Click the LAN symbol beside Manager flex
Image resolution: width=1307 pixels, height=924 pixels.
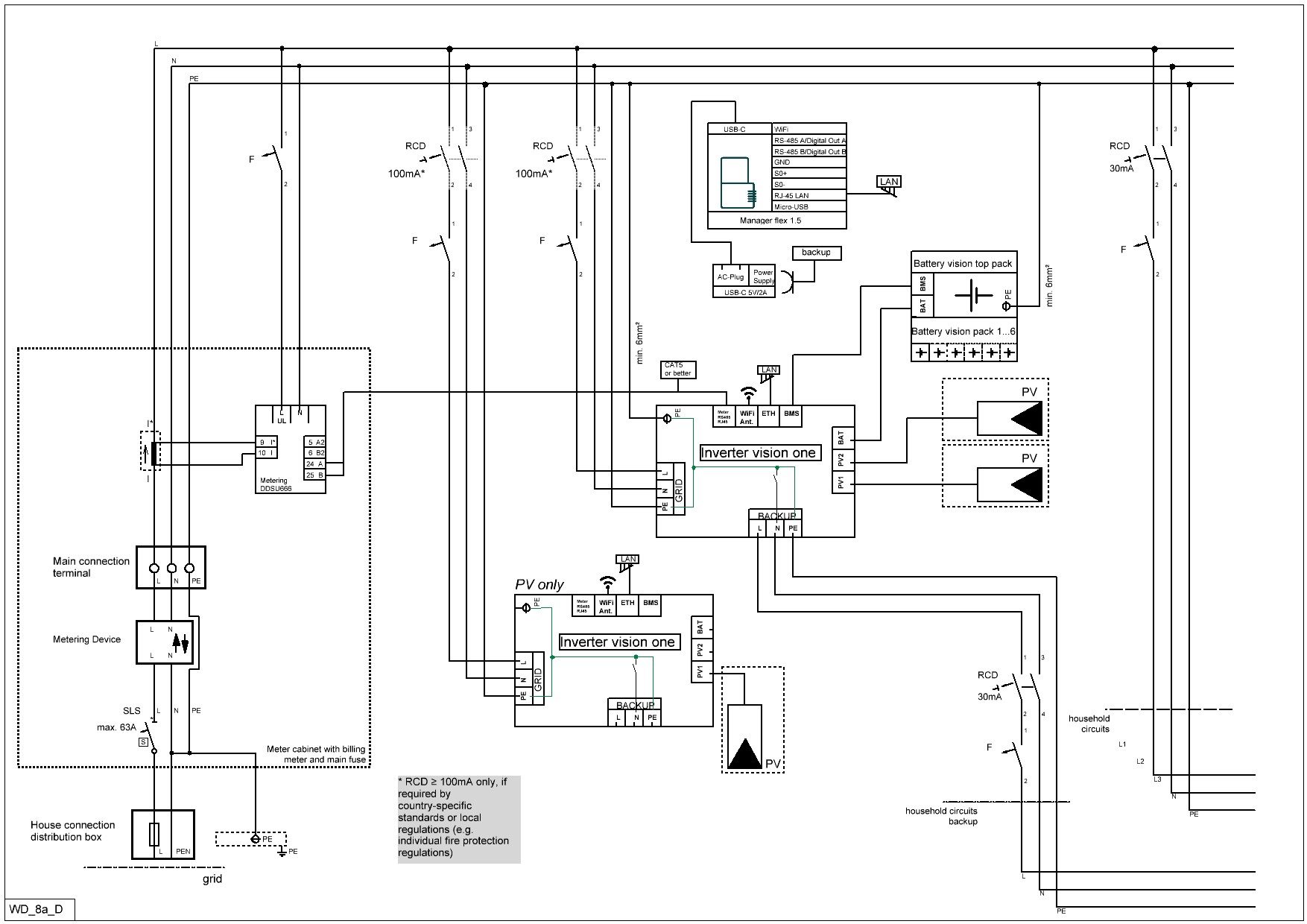(x=888, y=185)
